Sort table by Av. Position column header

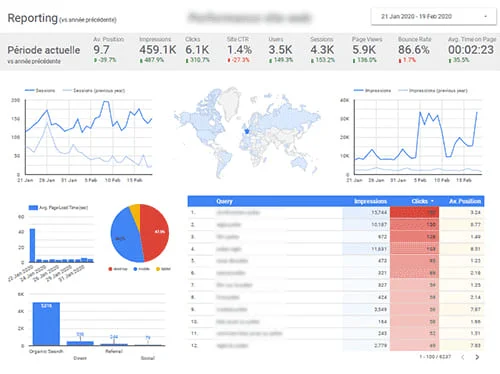465,201
